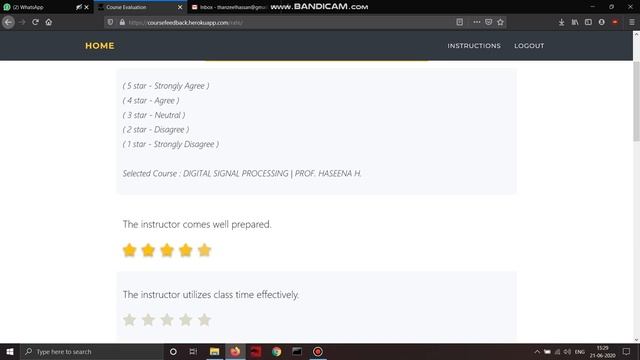Viewport: 640px width, 360px height.
Task: Click ENG language indicator in tray
Action: click(580, 352)
